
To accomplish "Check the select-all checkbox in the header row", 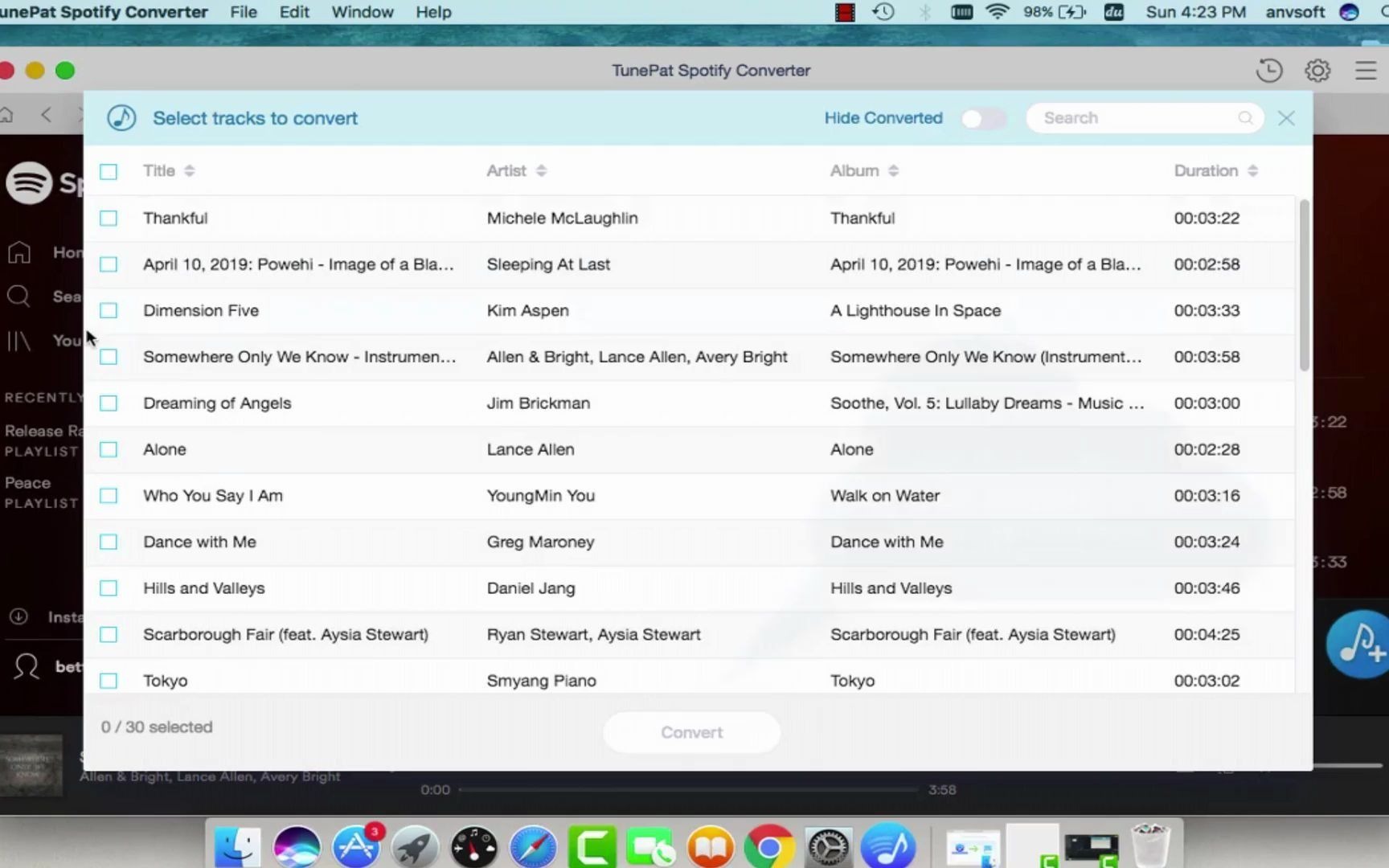I will (108, 171).
